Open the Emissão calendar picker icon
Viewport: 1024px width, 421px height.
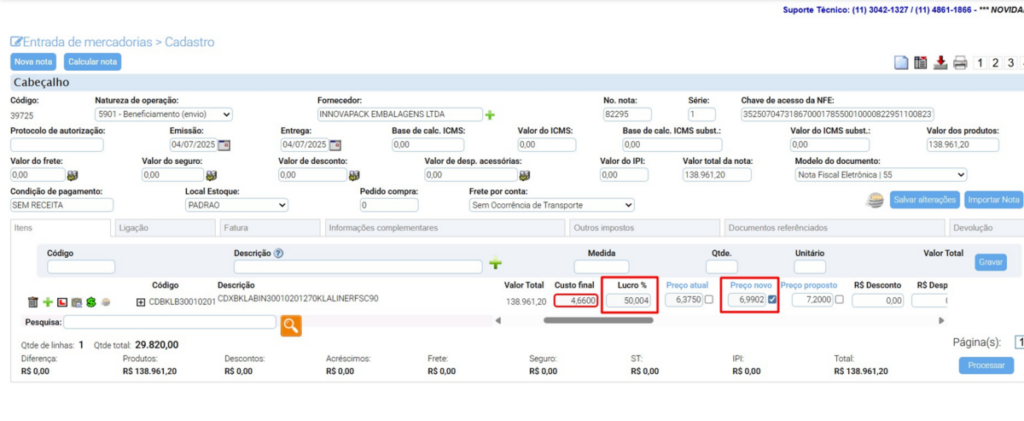click(224, 144)
